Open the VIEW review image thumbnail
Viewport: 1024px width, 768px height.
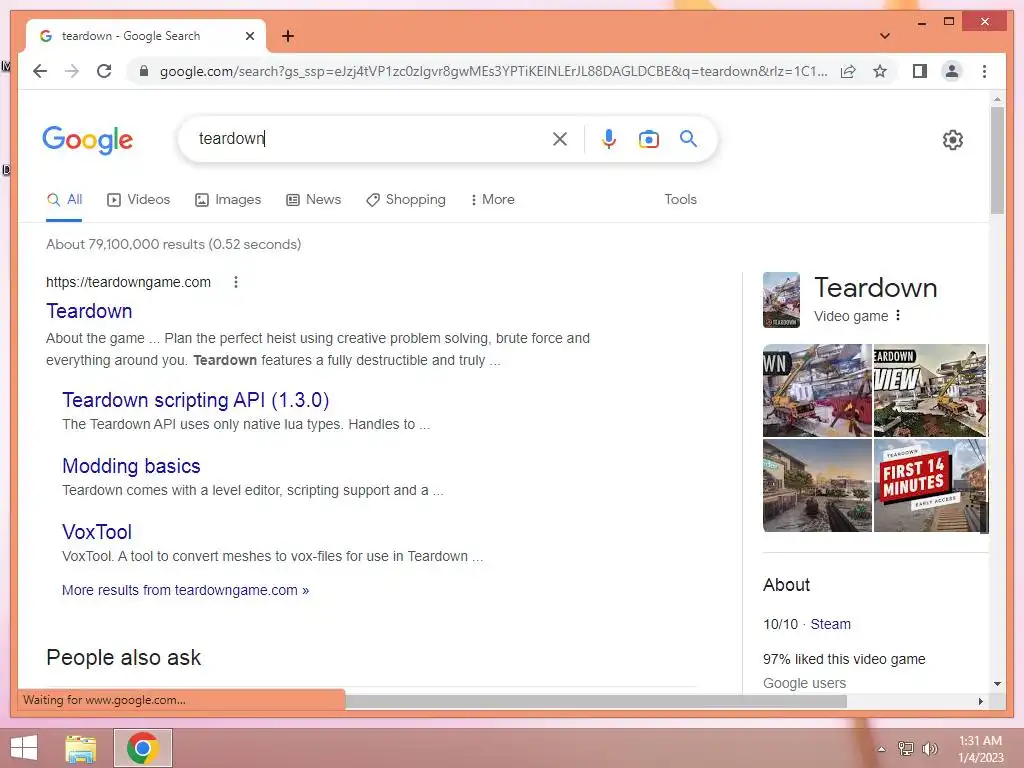[930, 391]
